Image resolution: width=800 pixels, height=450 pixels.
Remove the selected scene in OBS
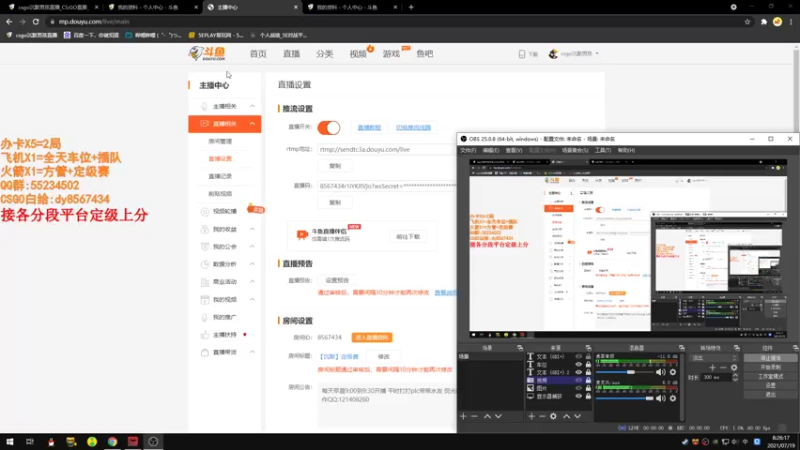pos(474,416)
